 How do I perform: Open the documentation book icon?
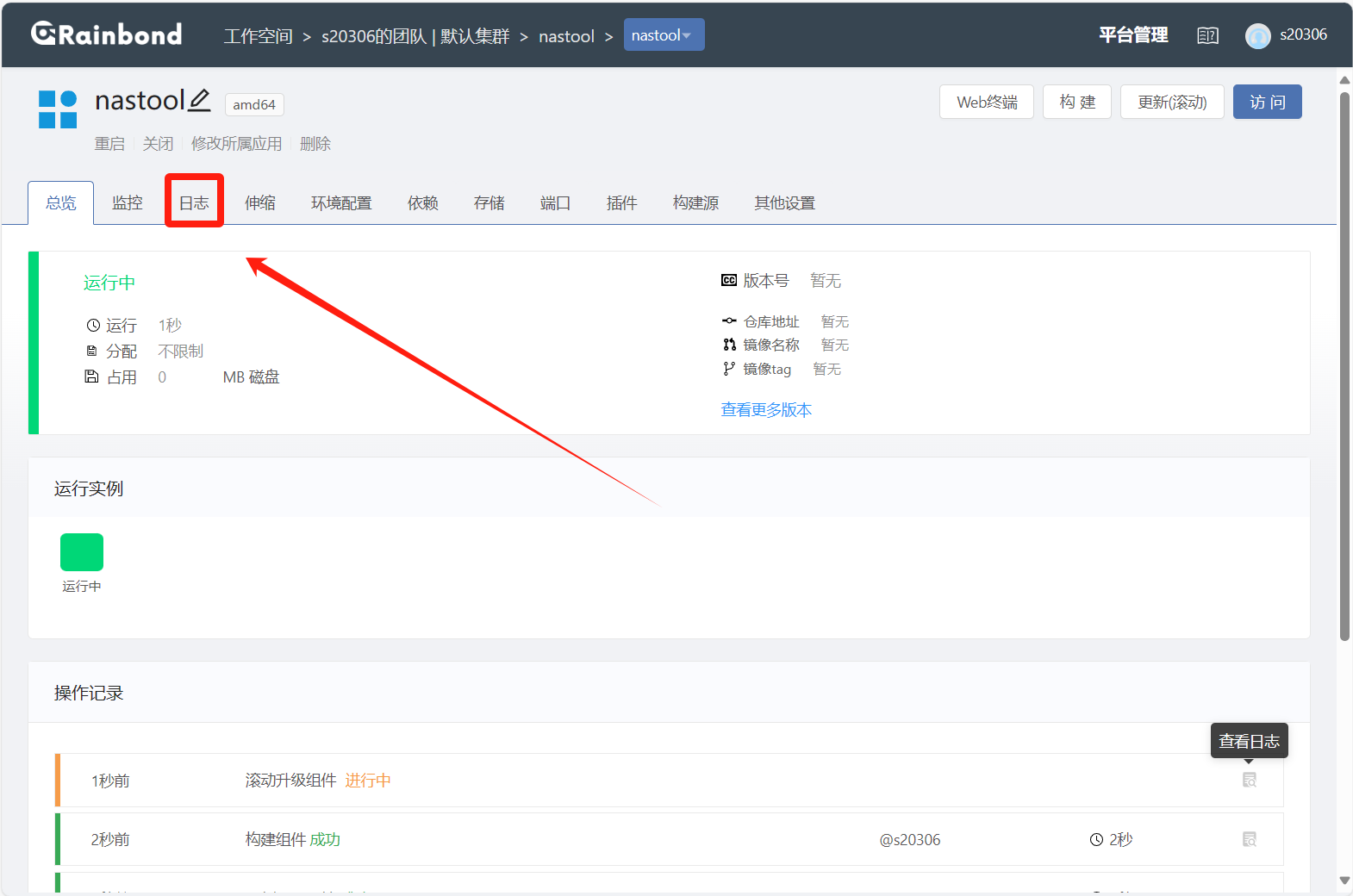[1207, 35]
